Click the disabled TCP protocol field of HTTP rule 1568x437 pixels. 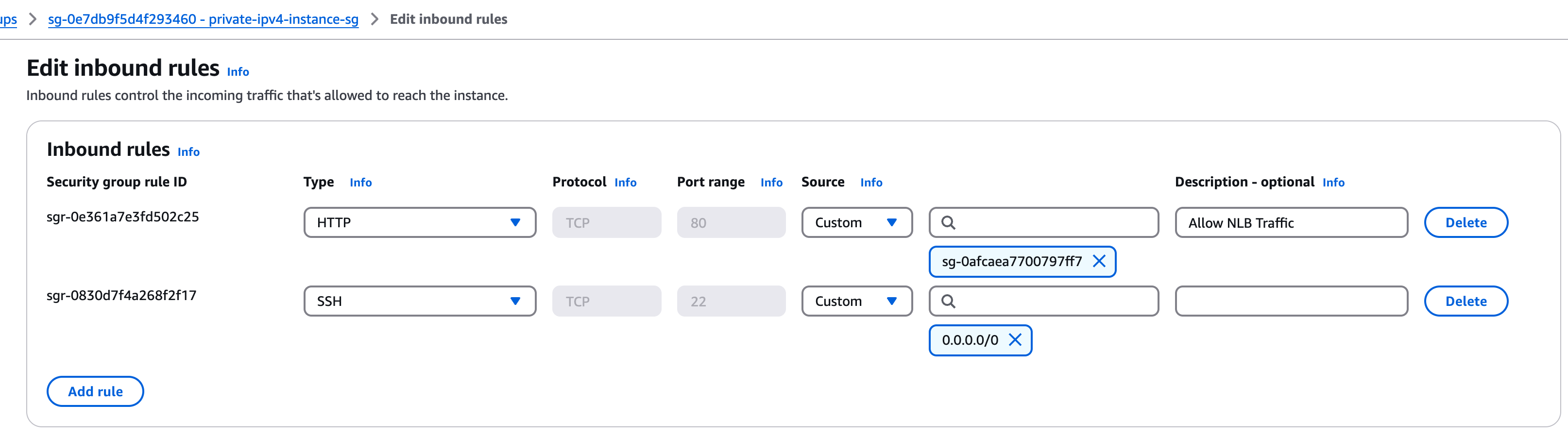click(606, 223)
